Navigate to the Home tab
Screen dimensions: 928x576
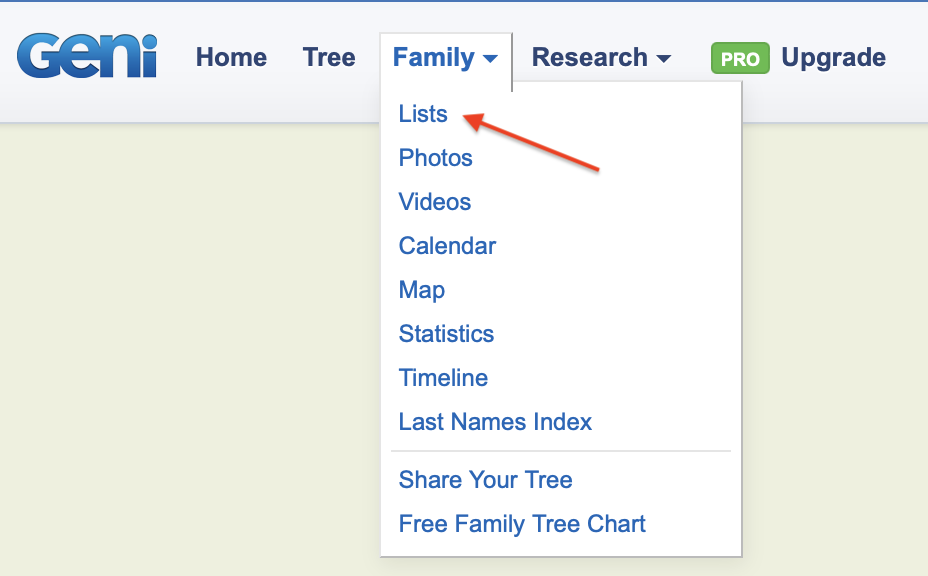click(231, 57)
